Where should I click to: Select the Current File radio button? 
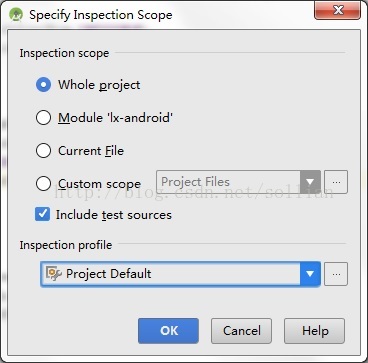tap(43, 151)
